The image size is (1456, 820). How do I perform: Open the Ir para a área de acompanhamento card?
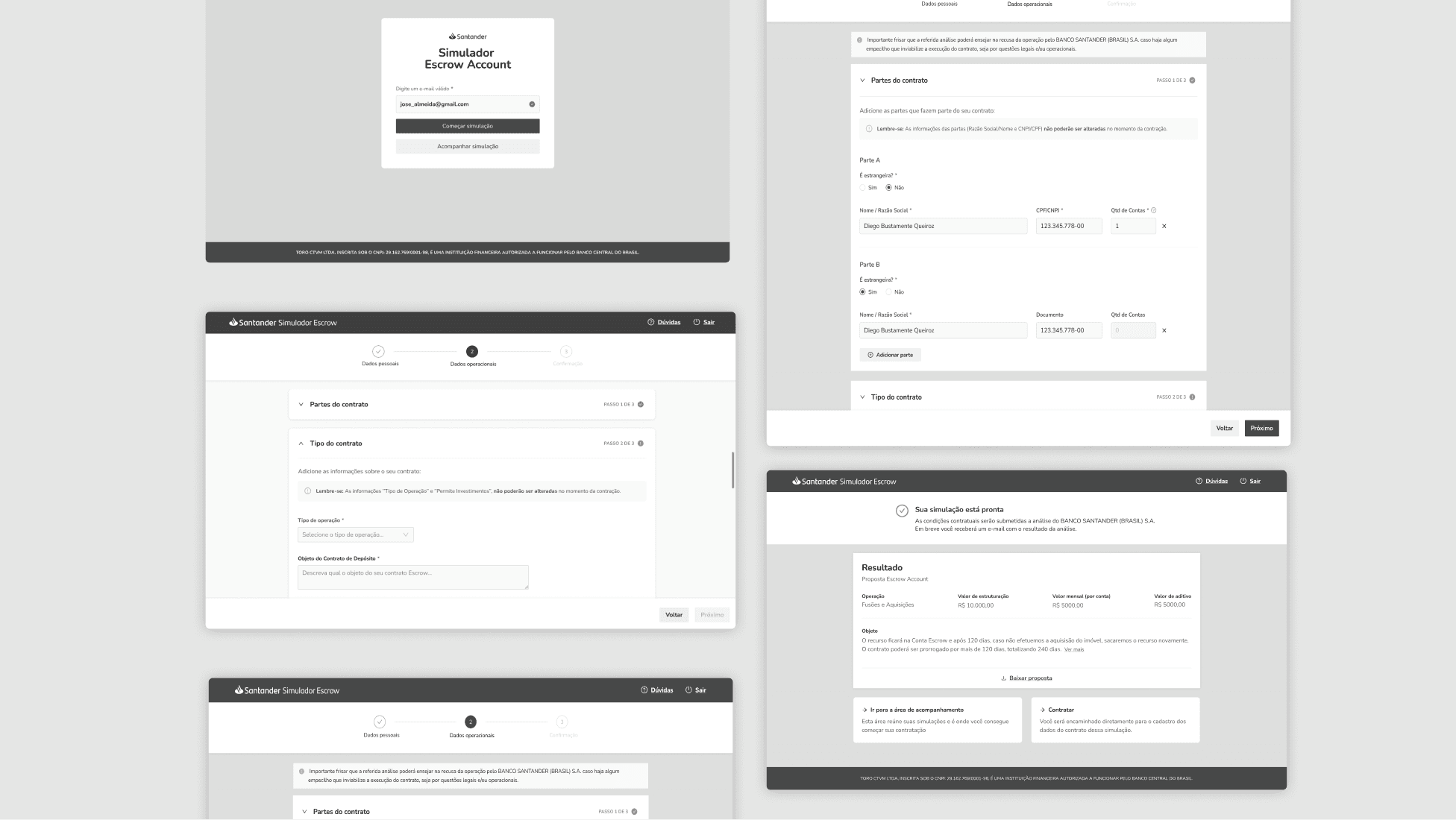point(937,719)
